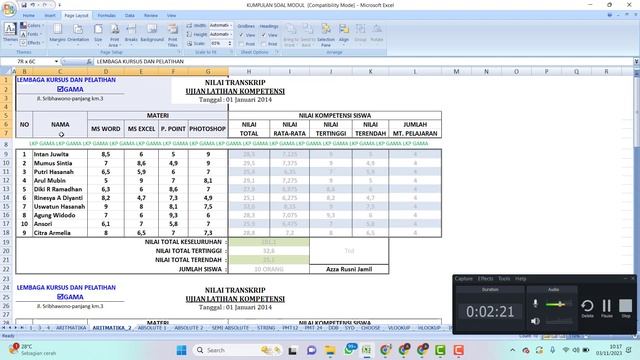Open the ABSOLUTE 1 sheet tab

[x=152, y=328]
